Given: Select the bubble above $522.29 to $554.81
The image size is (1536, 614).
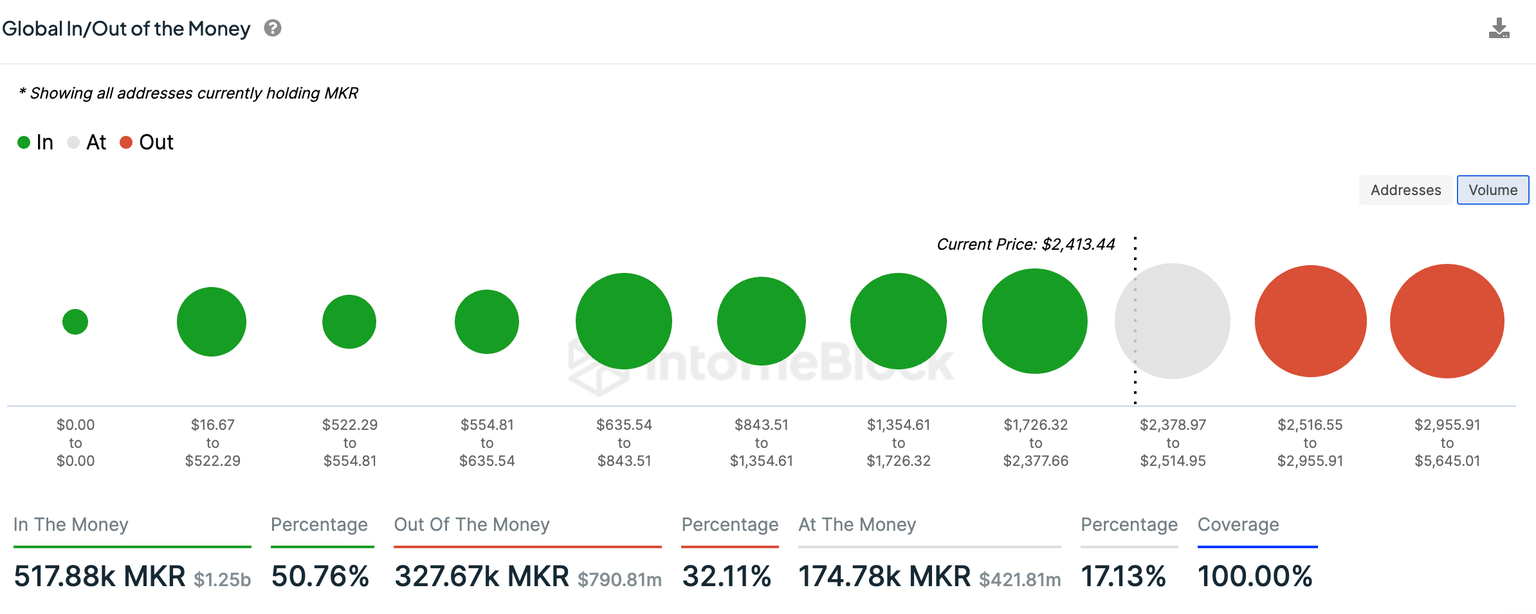Looking at the screenshot, I should (x=349, y=322).
